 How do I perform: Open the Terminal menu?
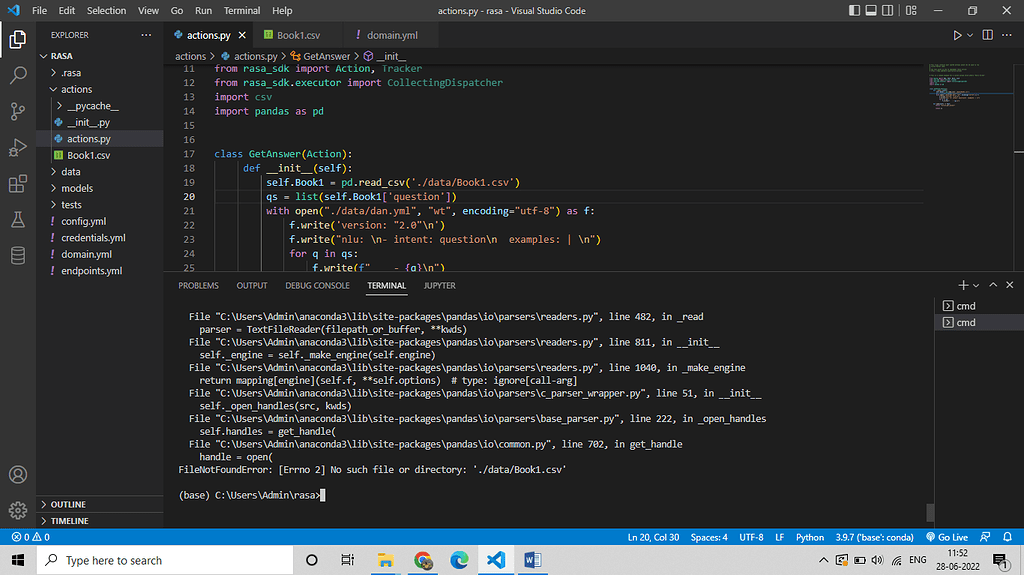pyautogui.click(x=241, y=10)
